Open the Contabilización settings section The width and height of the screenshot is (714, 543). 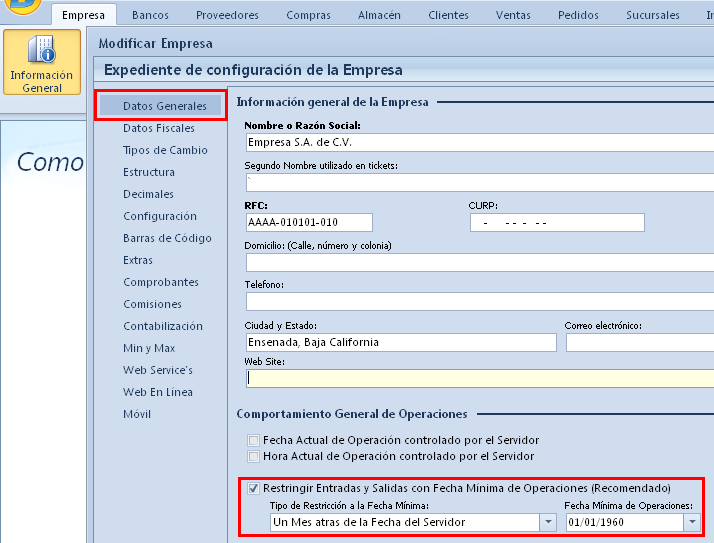pyautogui.click(x=163, y=326)
